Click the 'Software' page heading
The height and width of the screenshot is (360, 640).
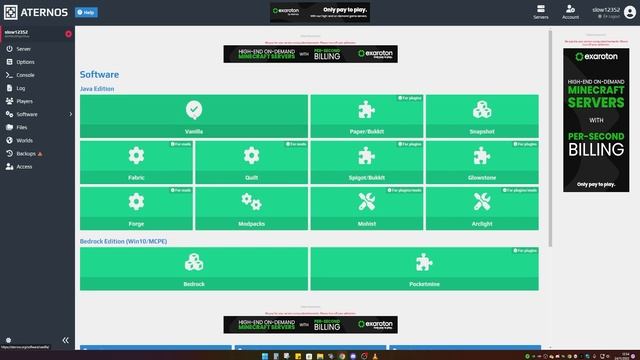pos(99,74)
